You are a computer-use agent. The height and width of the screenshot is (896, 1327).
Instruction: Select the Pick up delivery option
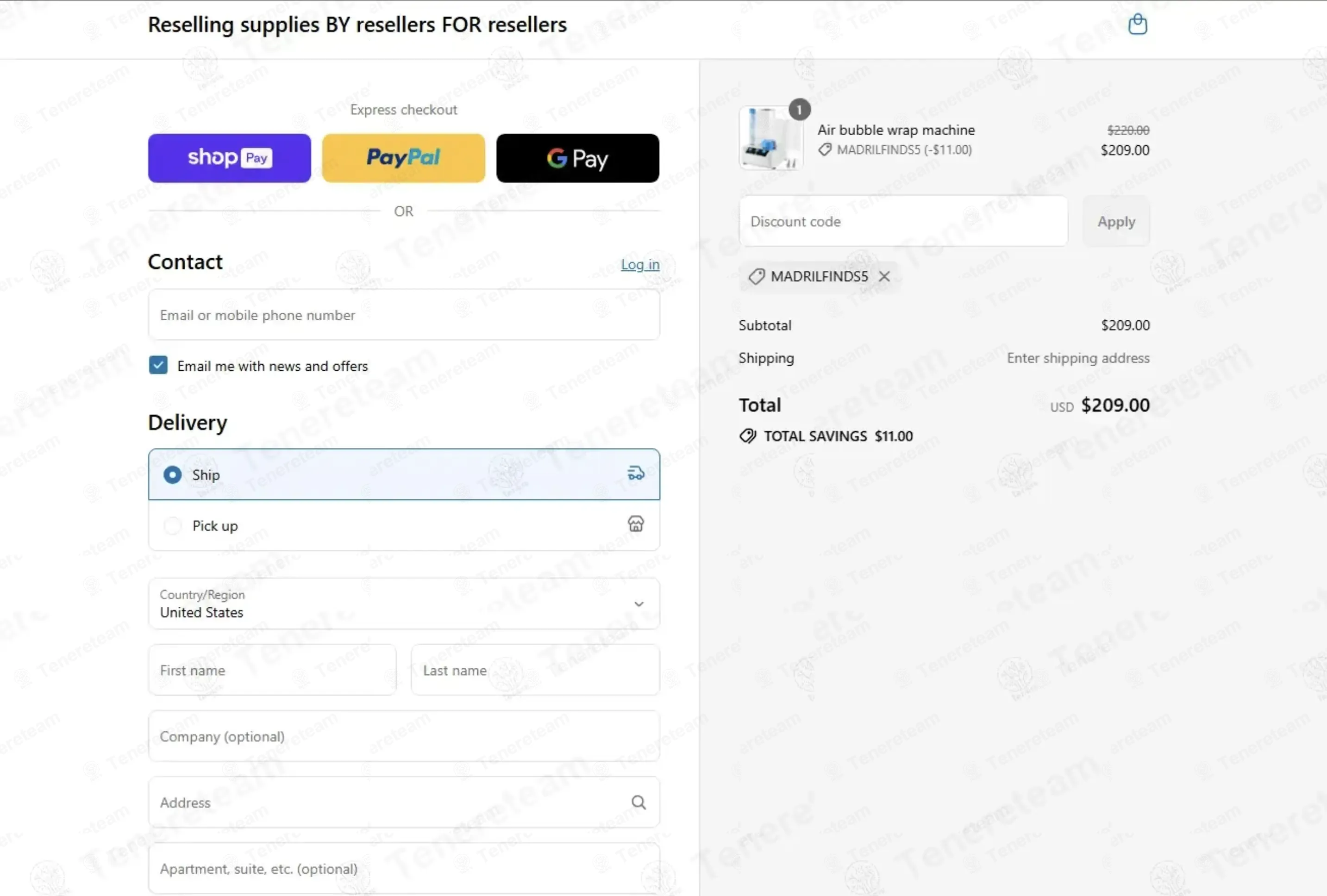pyautogui.click(x=404, y=525)
